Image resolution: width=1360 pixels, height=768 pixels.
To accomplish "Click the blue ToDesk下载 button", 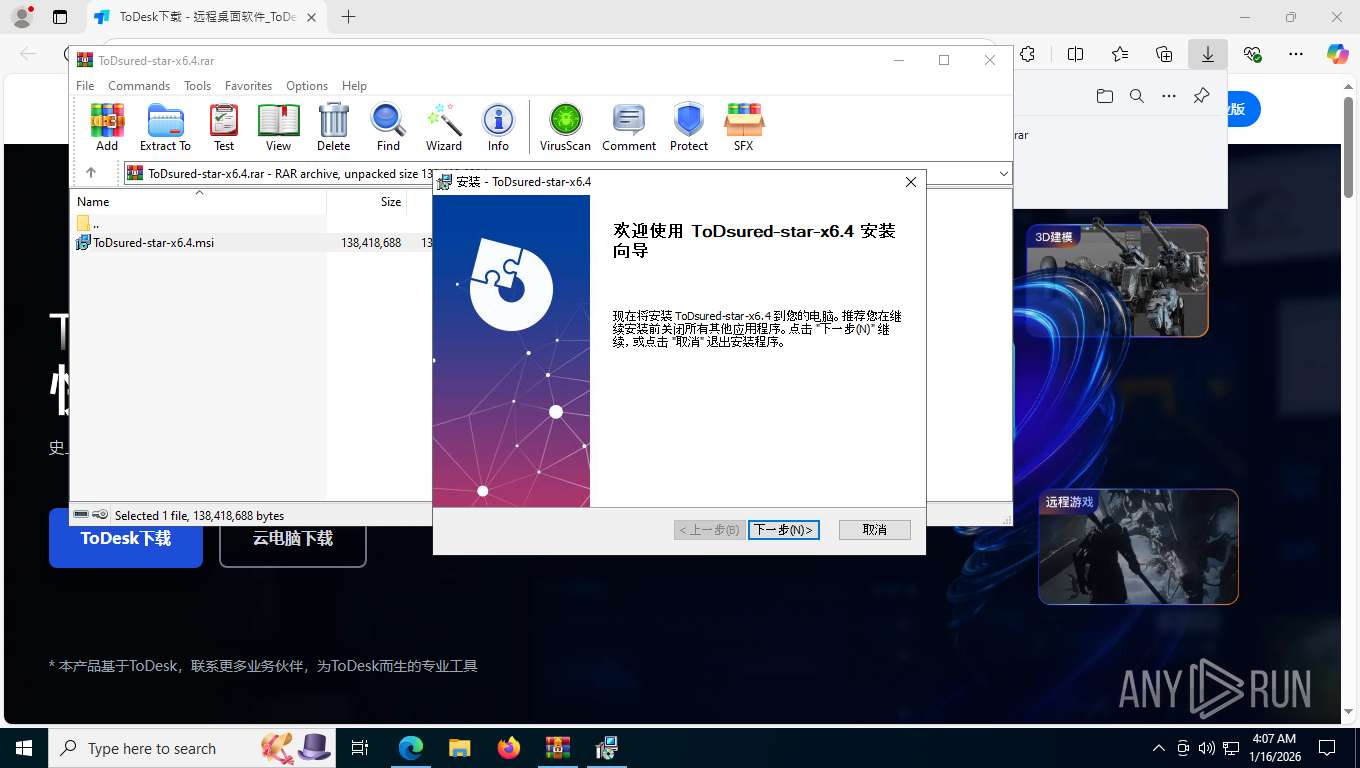I will click(126, 538).
